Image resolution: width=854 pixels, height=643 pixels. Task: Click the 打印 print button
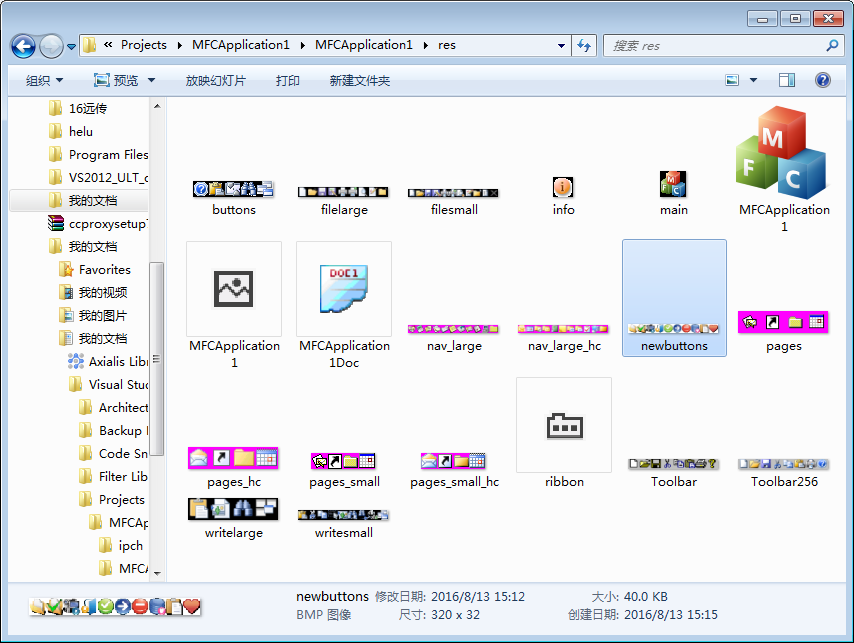(x=288, y=80)
